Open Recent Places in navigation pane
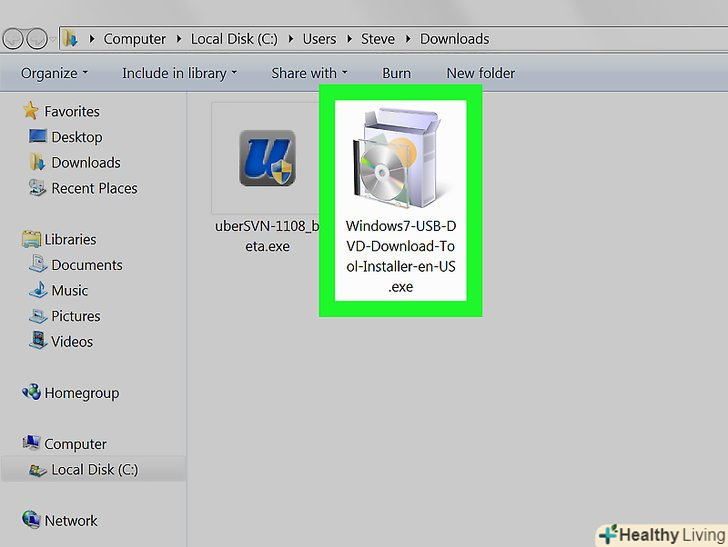The height and width of the screenshot is (547, 728). pos(94,188)
